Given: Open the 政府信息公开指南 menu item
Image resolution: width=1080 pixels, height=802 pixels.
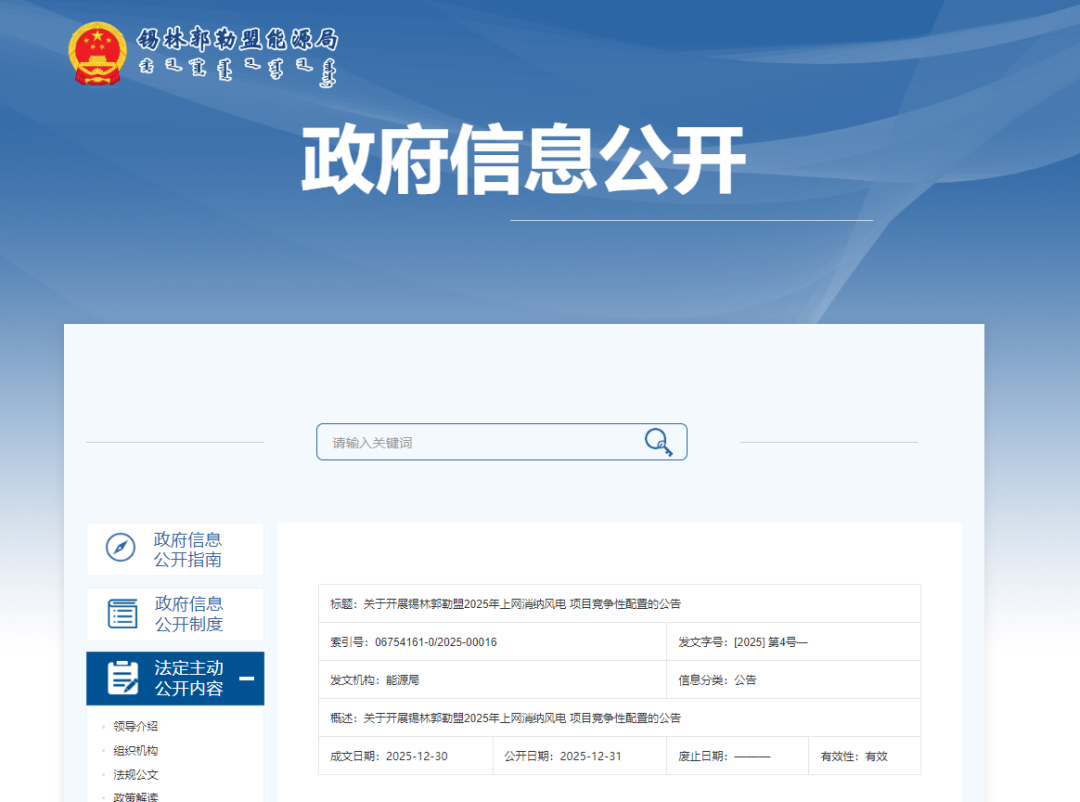Looking at the screenshot, I should click(188, 549).
